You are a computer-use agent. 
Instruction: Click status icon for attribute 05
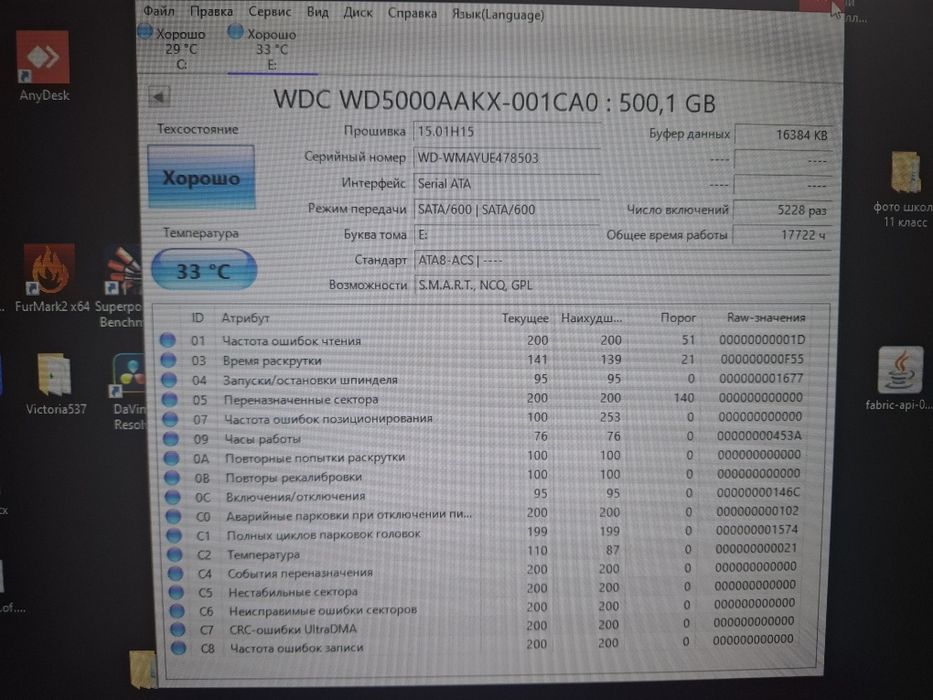(x=170, y=399)
